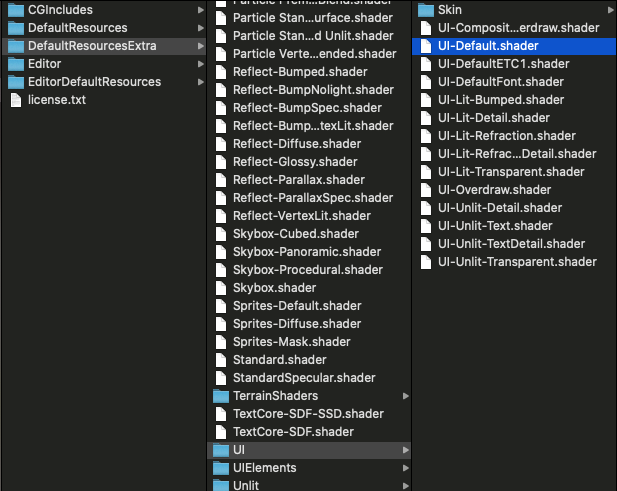This screenshot has height=491, width=617.
Task: Click the EditorDefaultResources folder icon
Action: pyautogui.click(x=16, y=82)
